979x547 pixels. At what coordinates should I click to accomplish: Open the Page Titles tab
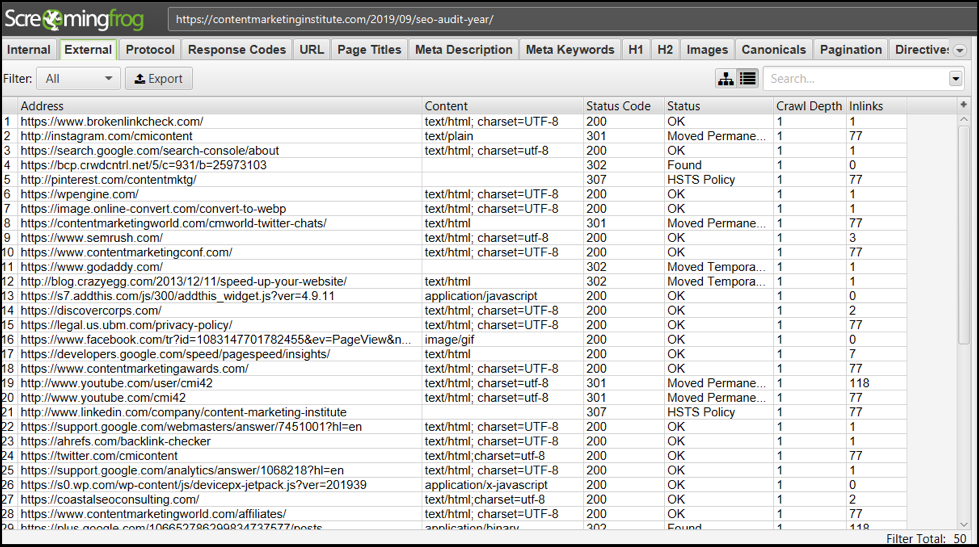coord(369,49)
